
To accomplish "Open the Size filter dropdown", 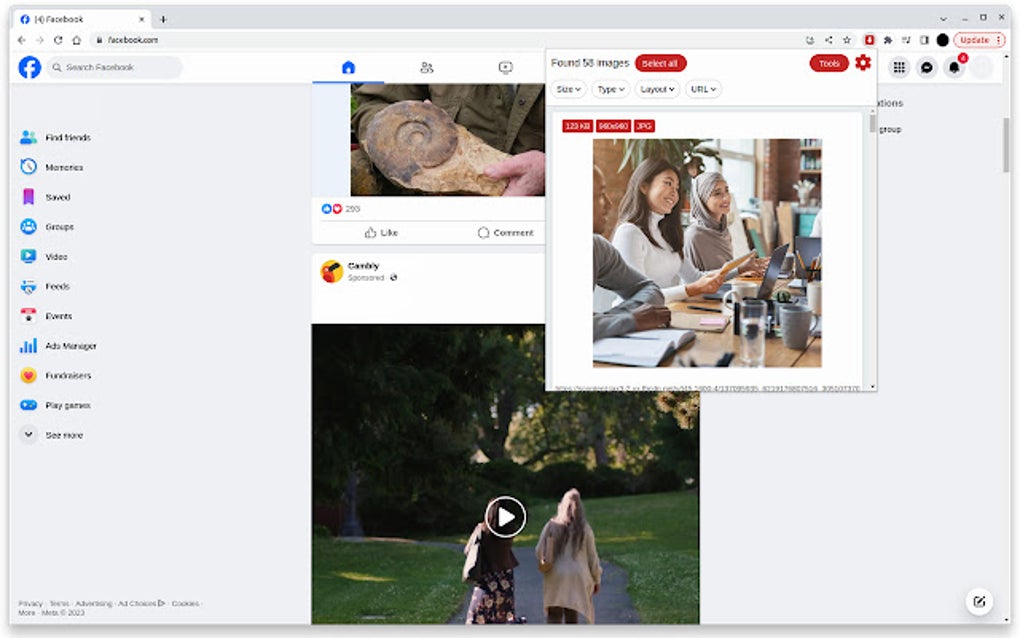I will pyautogui.click(x=566, y=89).
